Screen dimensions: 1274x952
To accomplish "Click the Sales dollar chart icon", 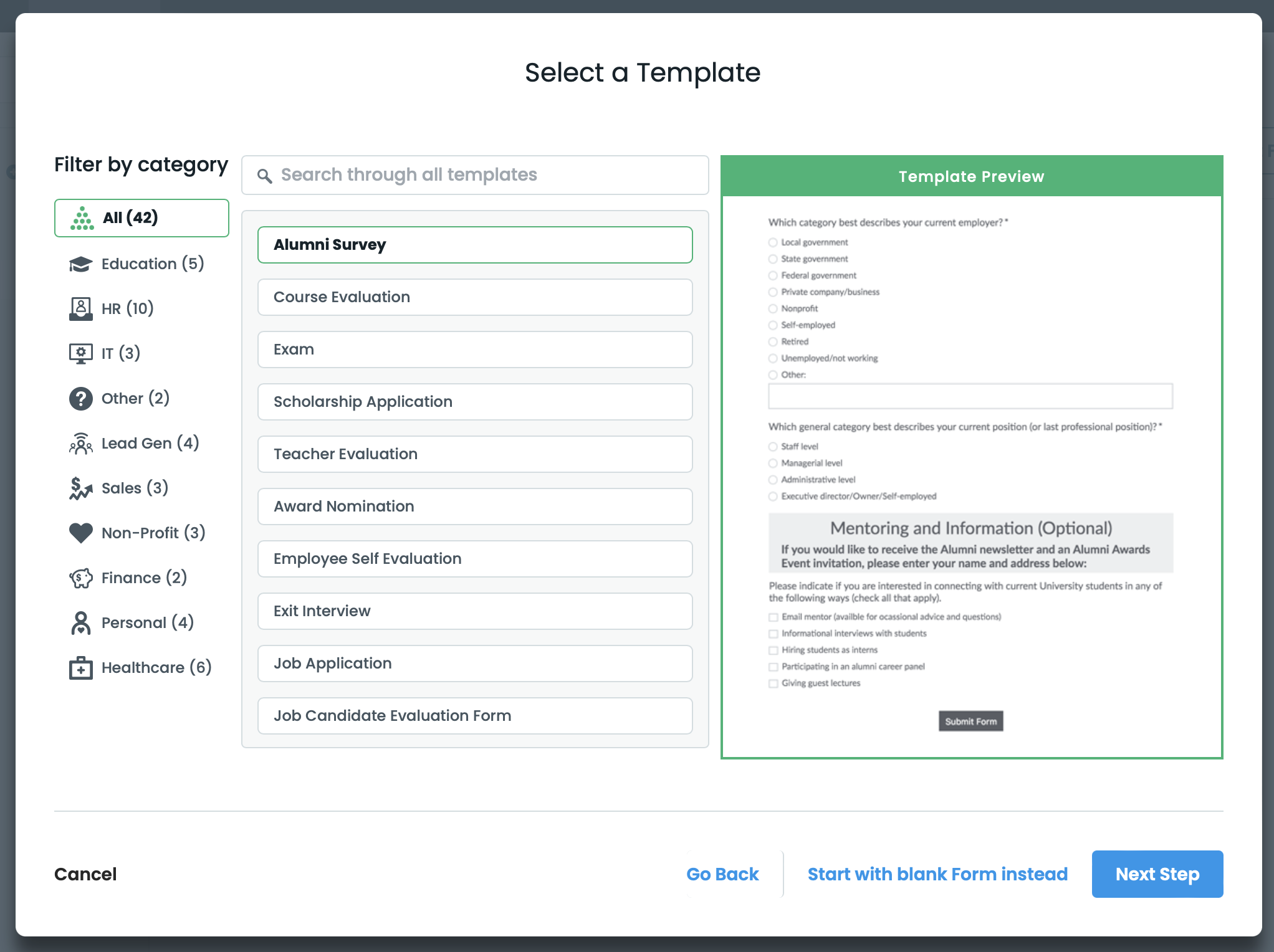I will tap(80, 488).
